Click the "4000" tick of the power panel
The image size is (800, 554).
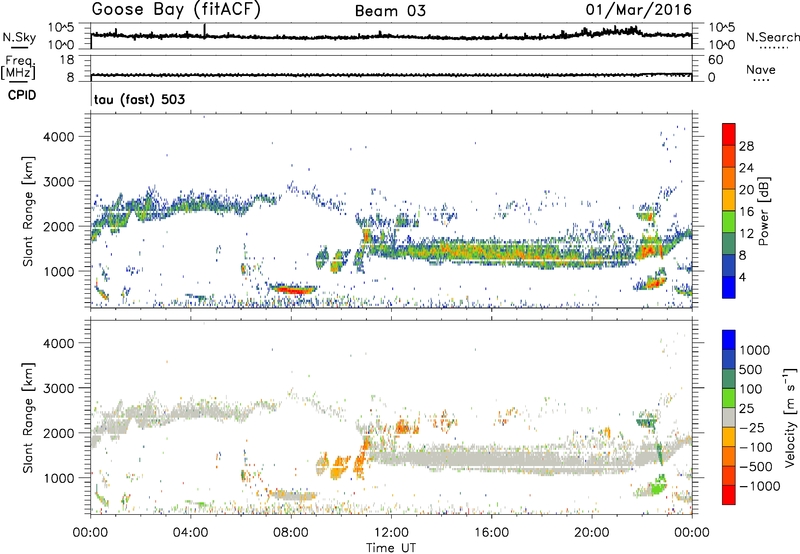[x=58, y=137]
